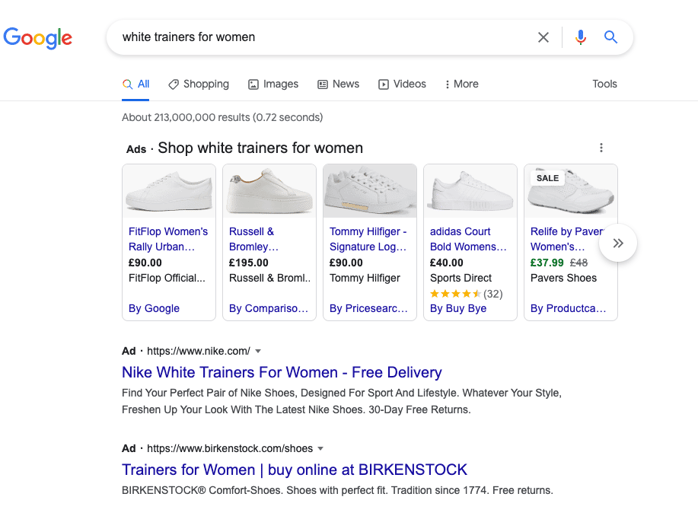
Task: Click the £40.00 price text
Action: tap(446, 263)
